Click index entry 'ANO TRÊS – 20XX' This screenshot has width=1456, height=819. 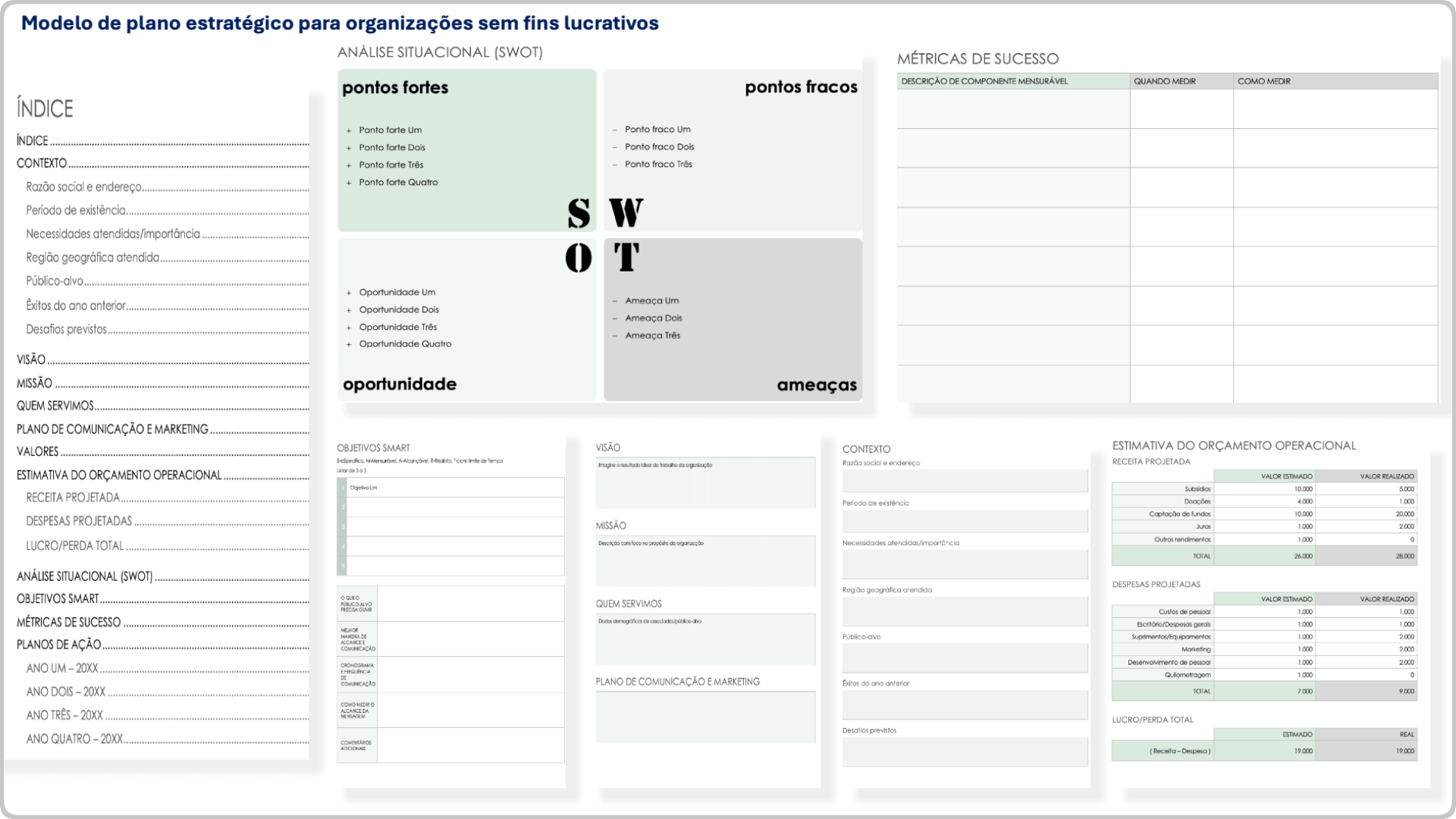(64, 715)
